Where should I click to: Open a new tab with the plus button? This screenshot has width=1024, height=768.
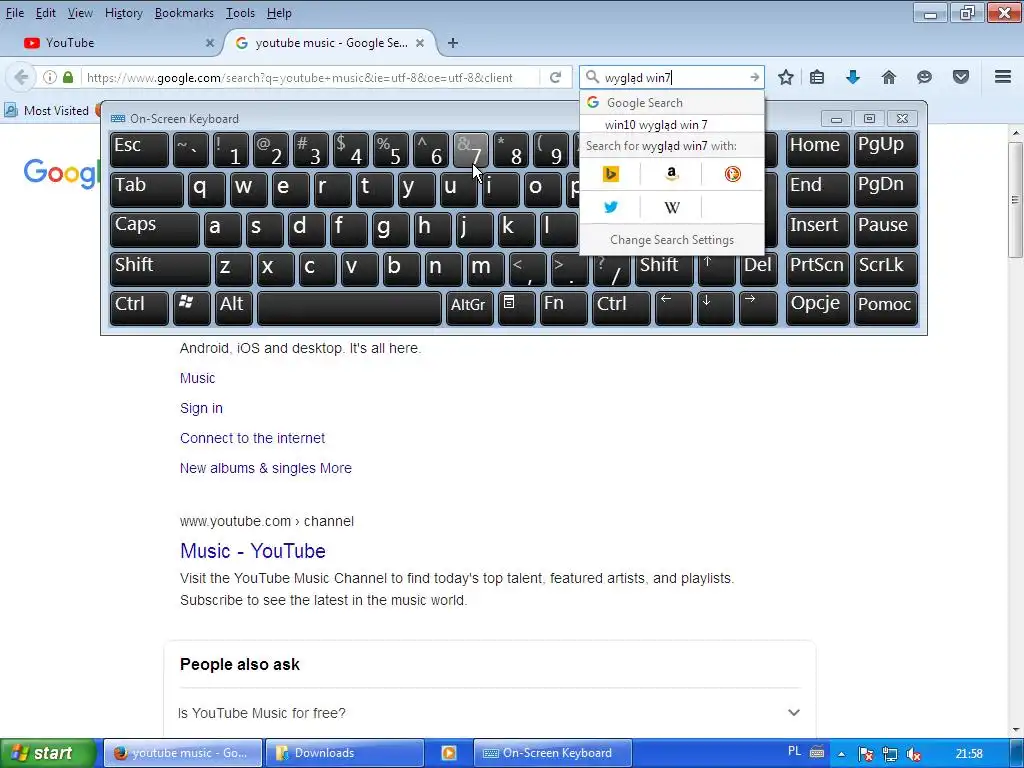[x=453, y=43]
